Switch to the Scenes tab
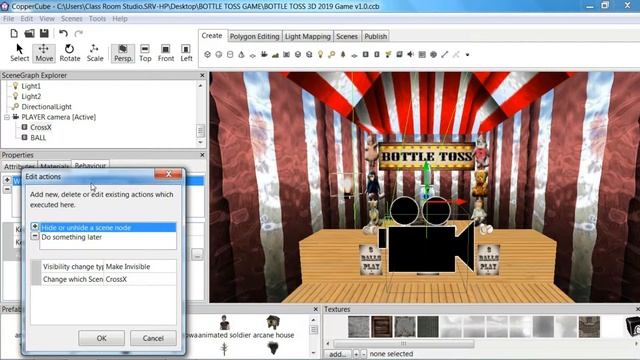640x360 pixels. (347, 36)
